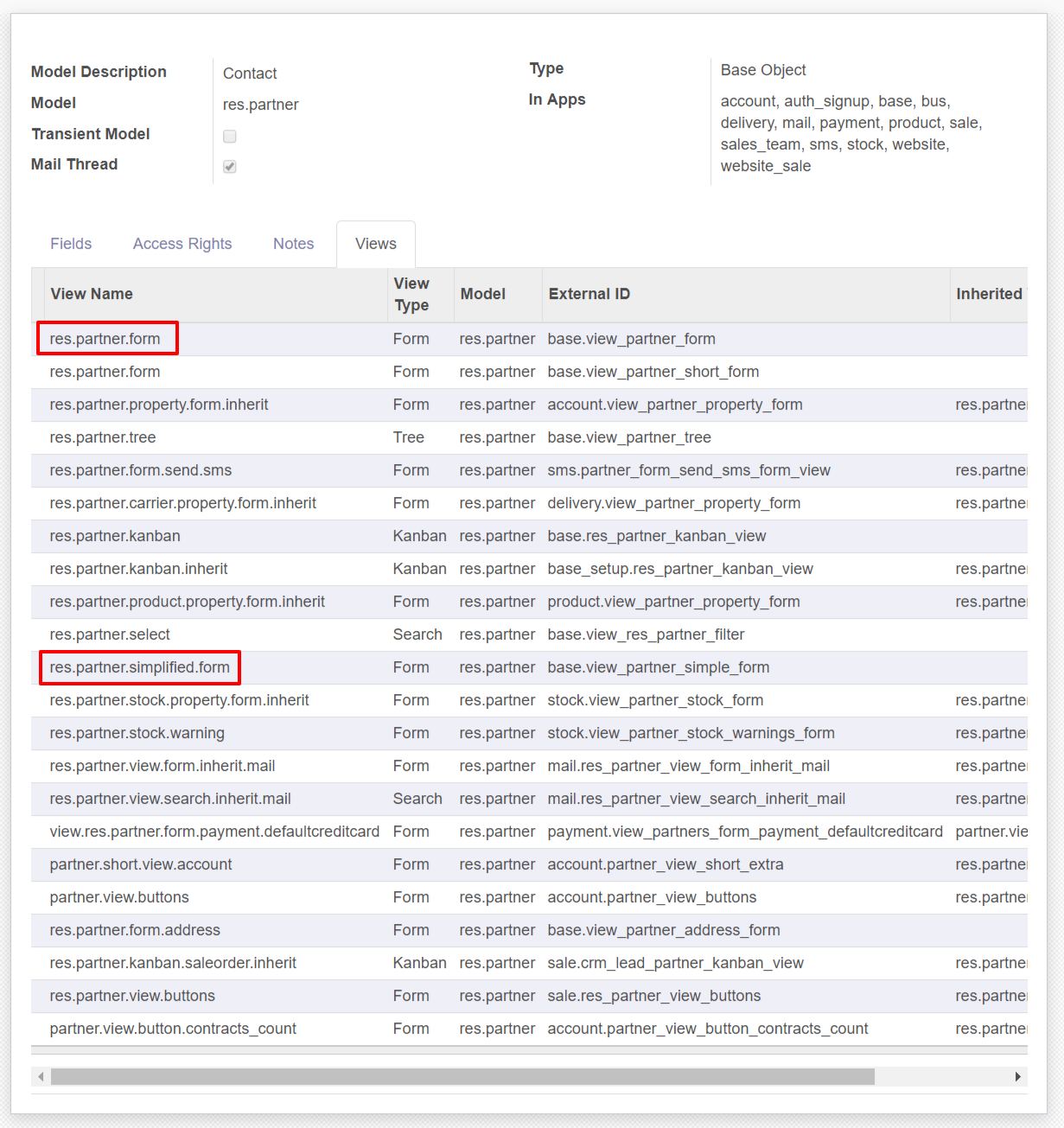Open the view.res.partner.form.payment.defaultcreditcard view
This screenshot has height=1128, width=1064.
tap(529, 832)
